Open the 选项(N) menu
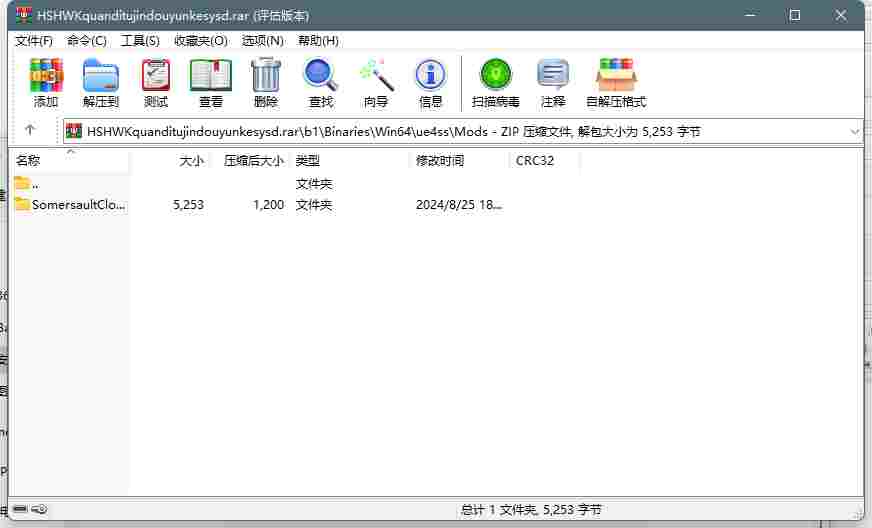The height and width of the screenshot is (528, 872). pyautogui.click(x=262, y=41)
